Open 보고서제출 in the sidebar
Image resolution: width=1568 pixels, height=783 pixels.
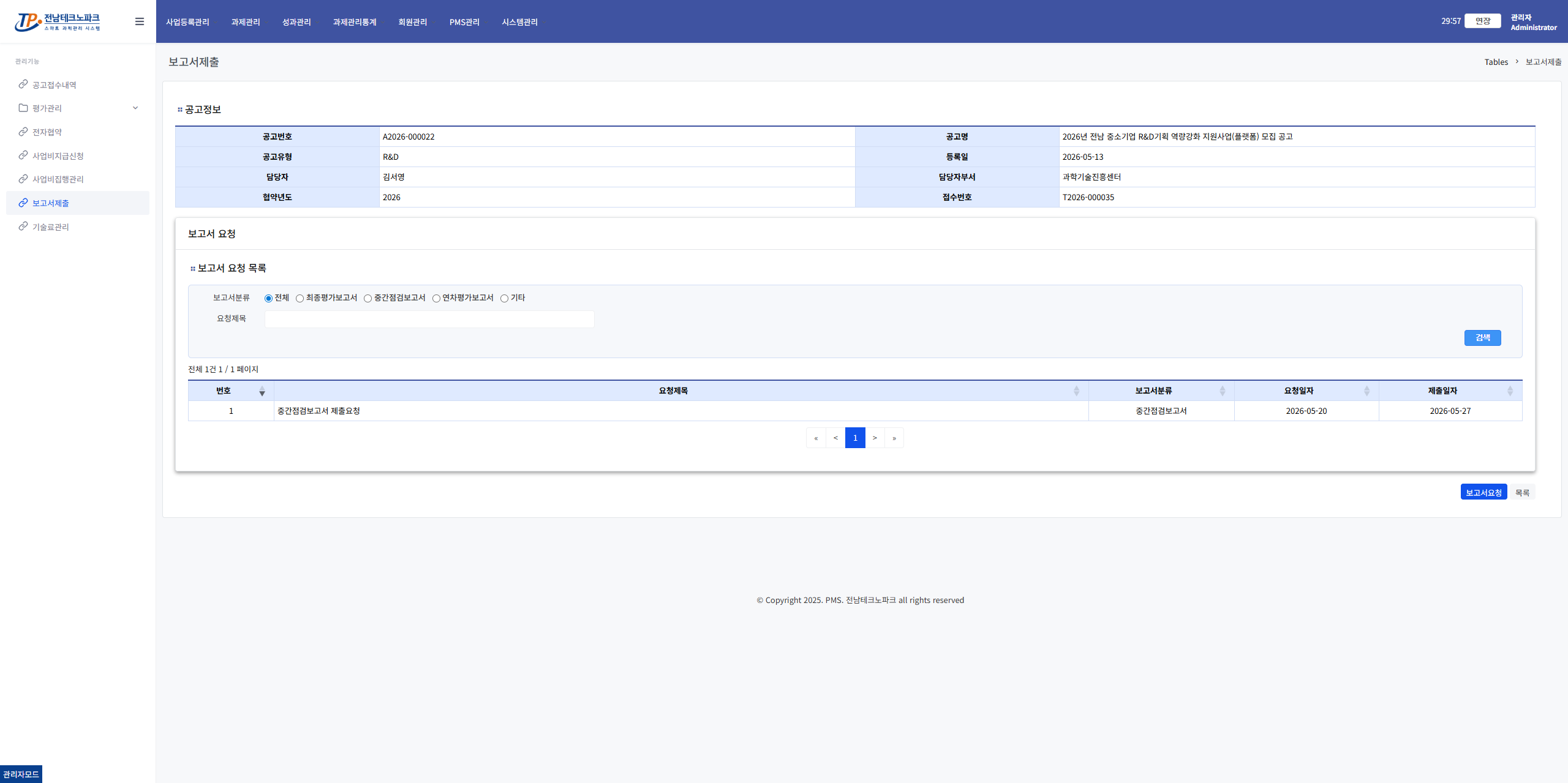pos(78,203)
